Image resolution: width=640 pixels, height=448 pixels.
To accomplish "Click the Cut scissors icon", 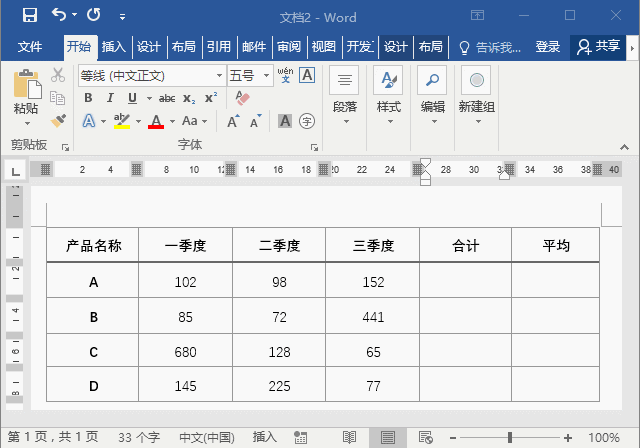I will [58, 76].
